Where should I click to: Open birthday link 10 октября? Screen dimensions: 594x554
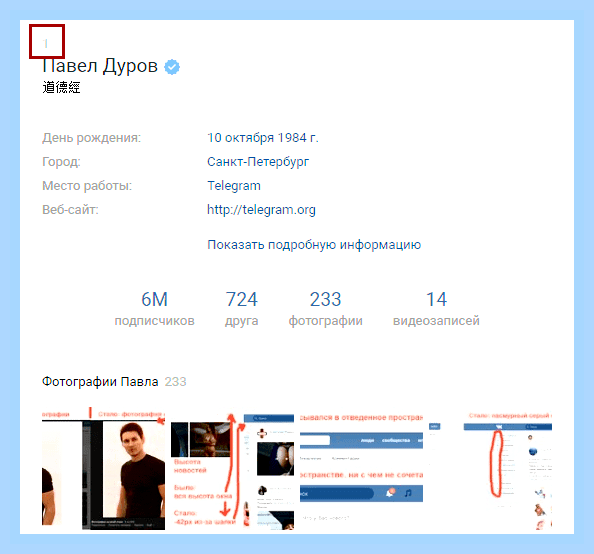(241, 138)
